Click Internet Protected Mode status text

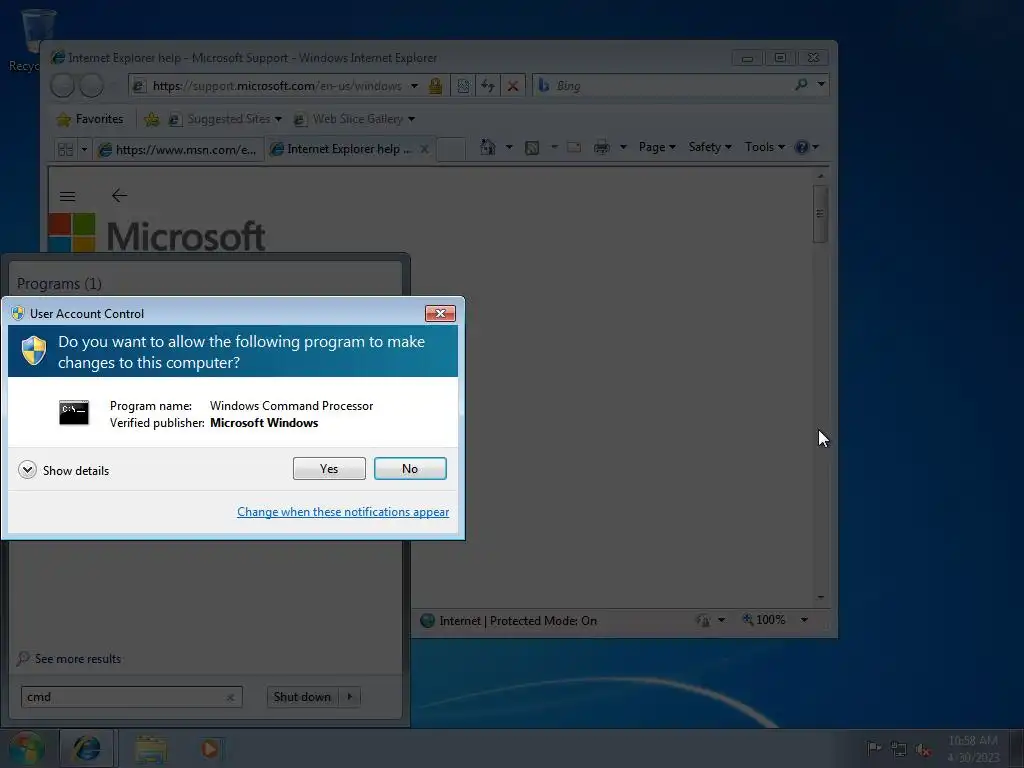coord(518,620)
